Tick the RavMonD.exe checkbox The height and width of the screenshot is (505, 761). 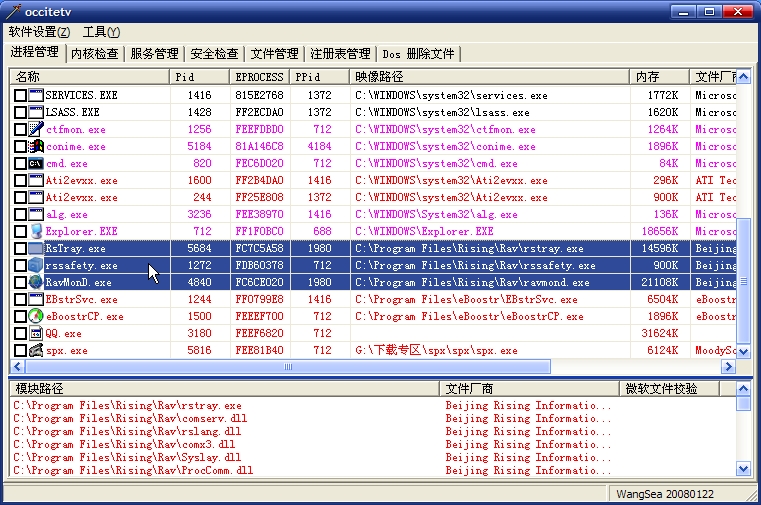[20, 282]
